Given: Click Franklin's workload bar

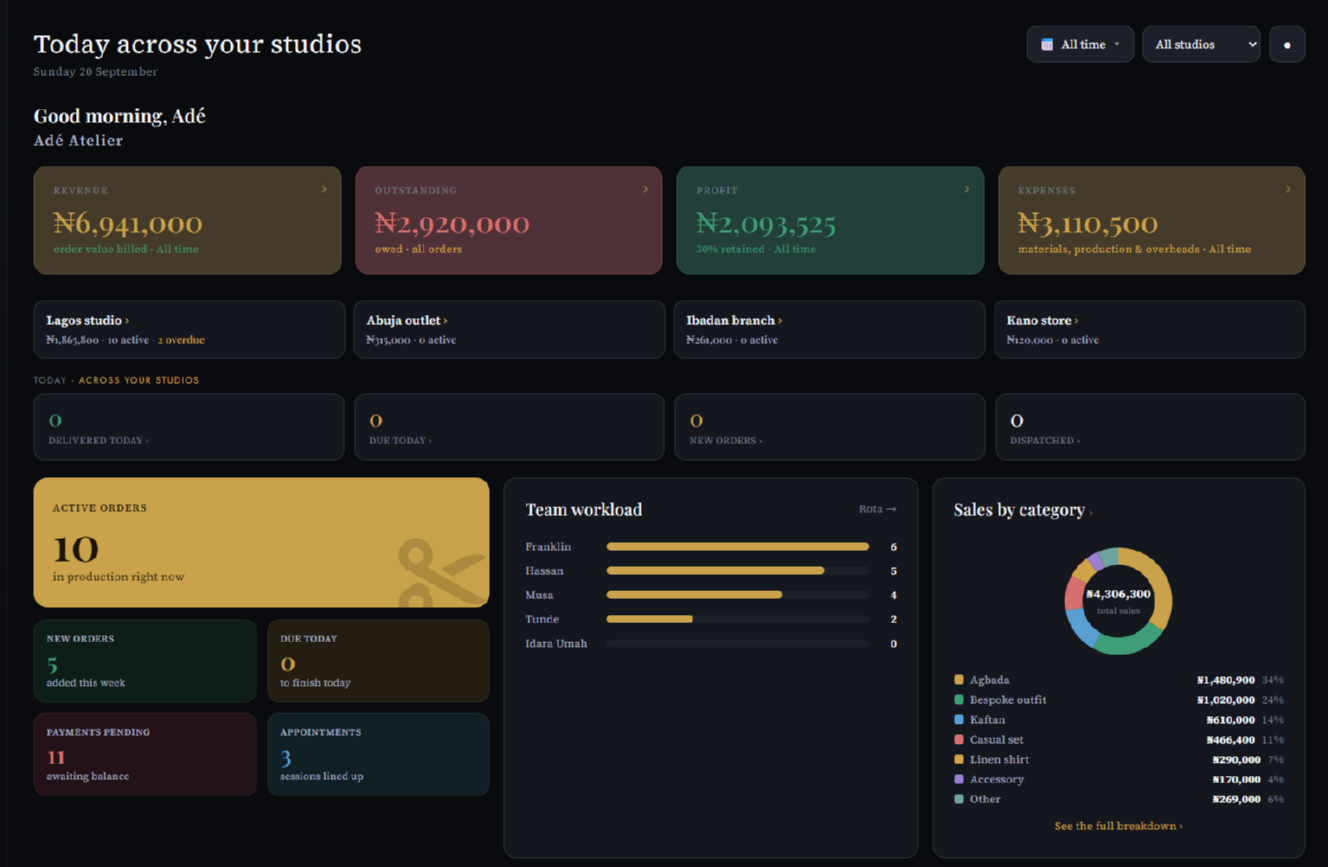Looking at the screenshot, I should [x=737, y=547].
